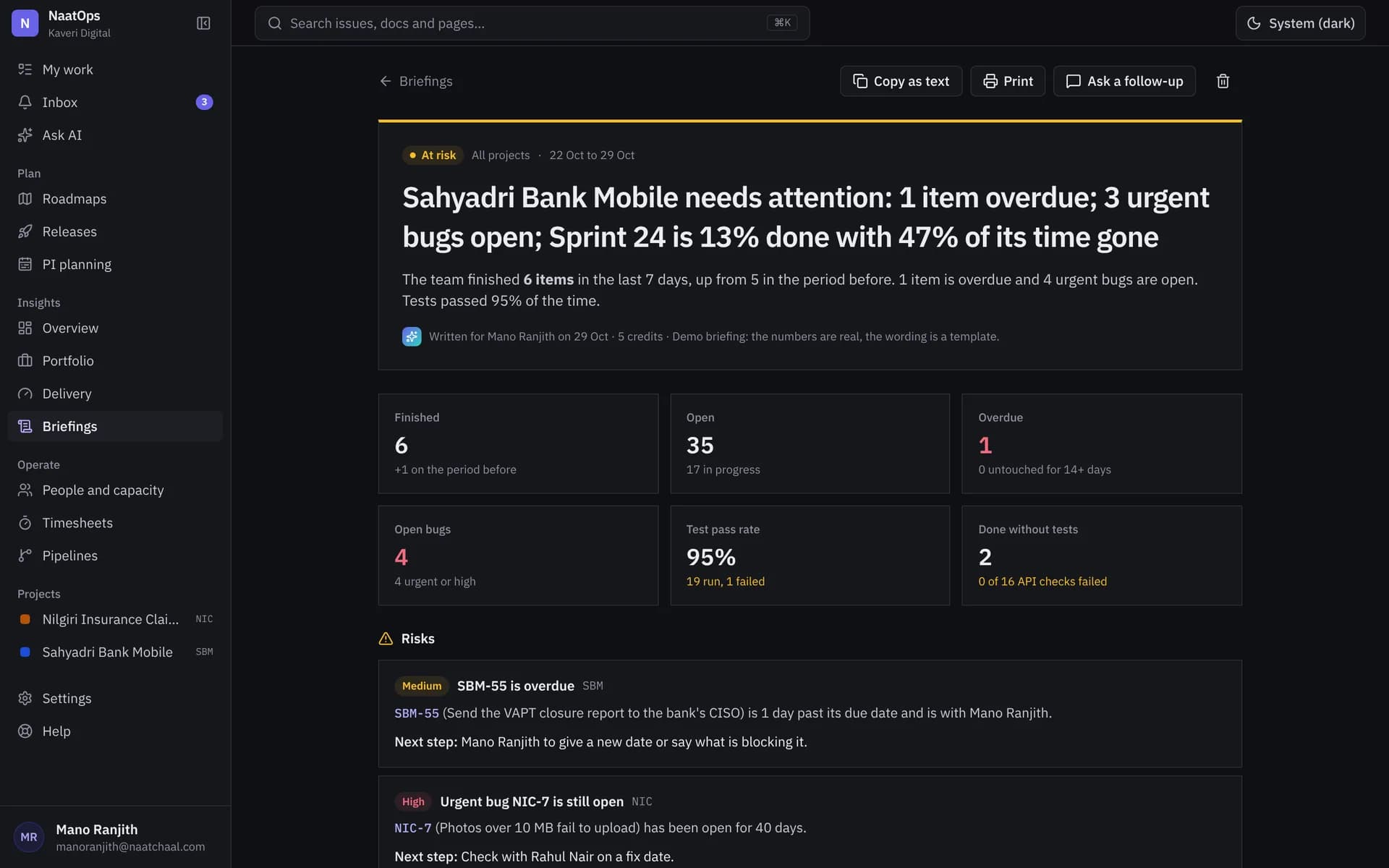
Task: Open the Open bugs stat card
Action: point(518,556)
